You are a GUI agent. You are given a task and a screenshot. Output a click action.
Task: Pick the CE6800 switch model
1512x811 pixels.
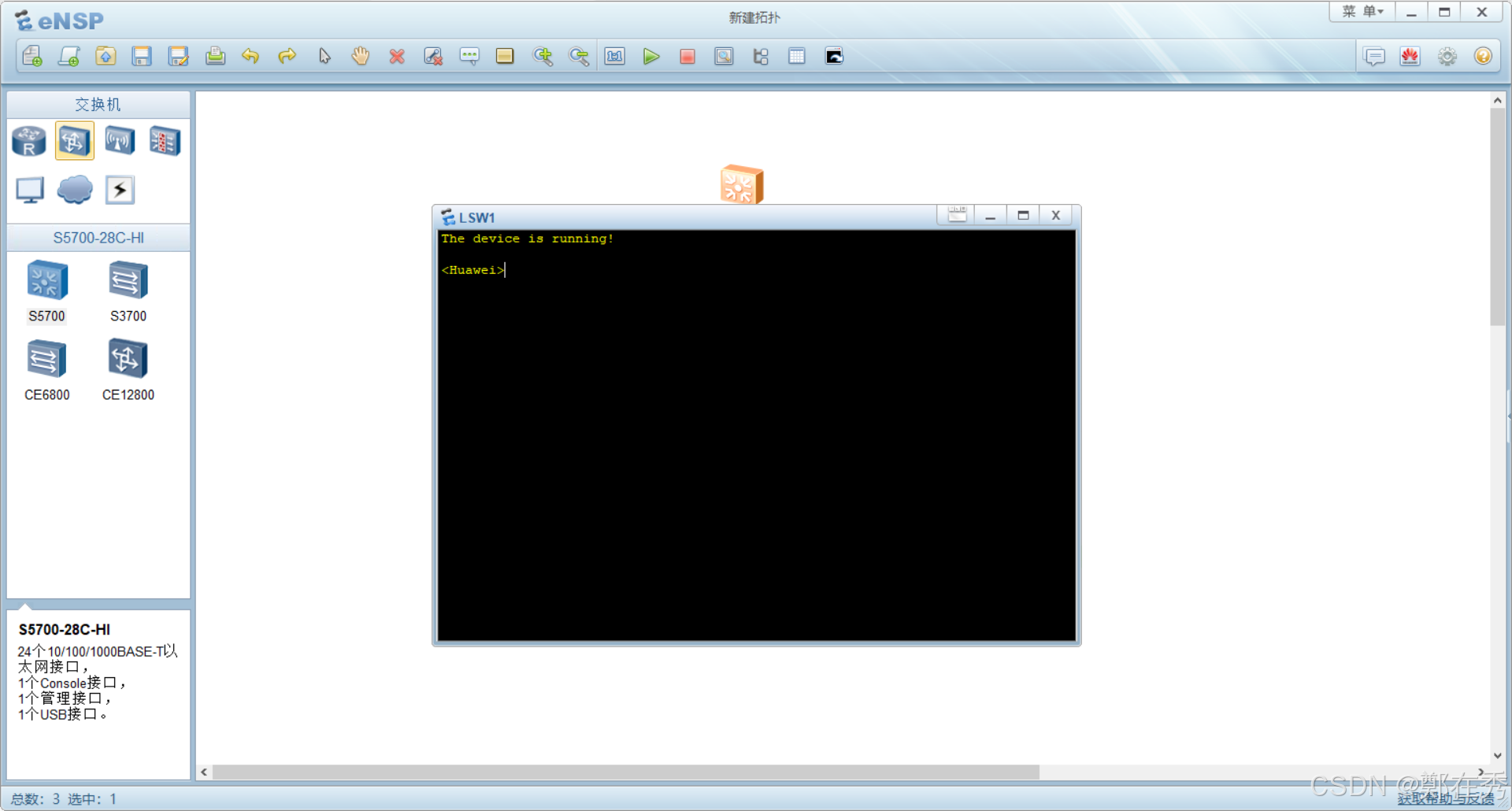47,370
